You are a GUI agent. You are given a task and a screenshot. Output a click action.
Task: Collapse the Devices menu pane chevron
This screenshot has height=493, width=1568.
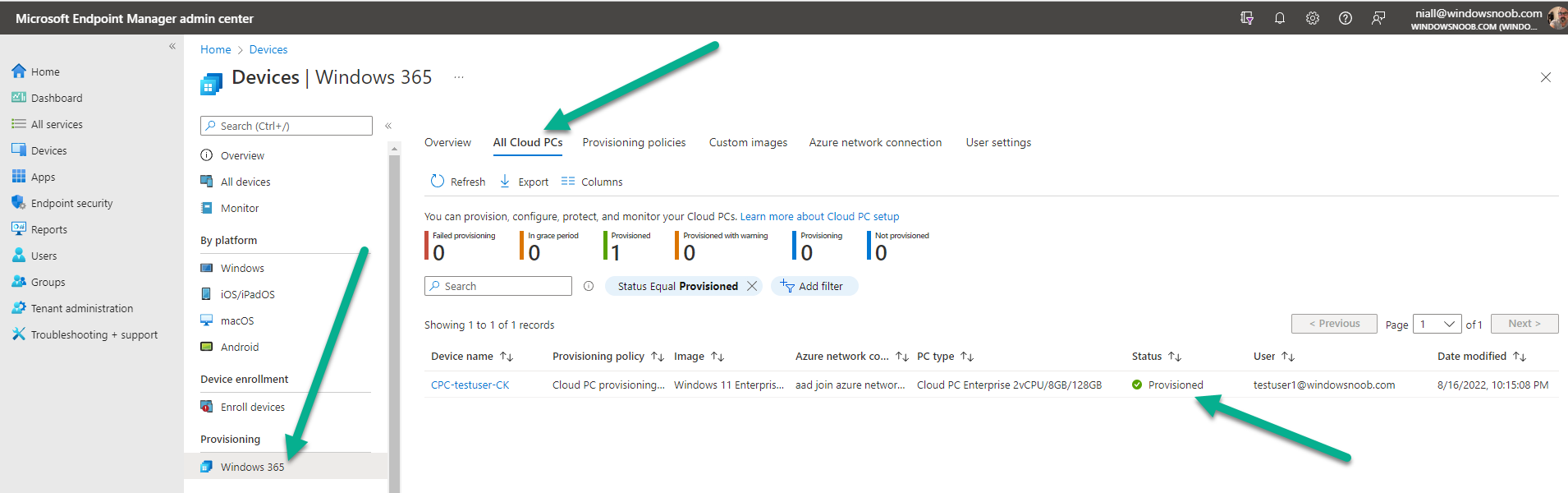[x=388, y=126]
